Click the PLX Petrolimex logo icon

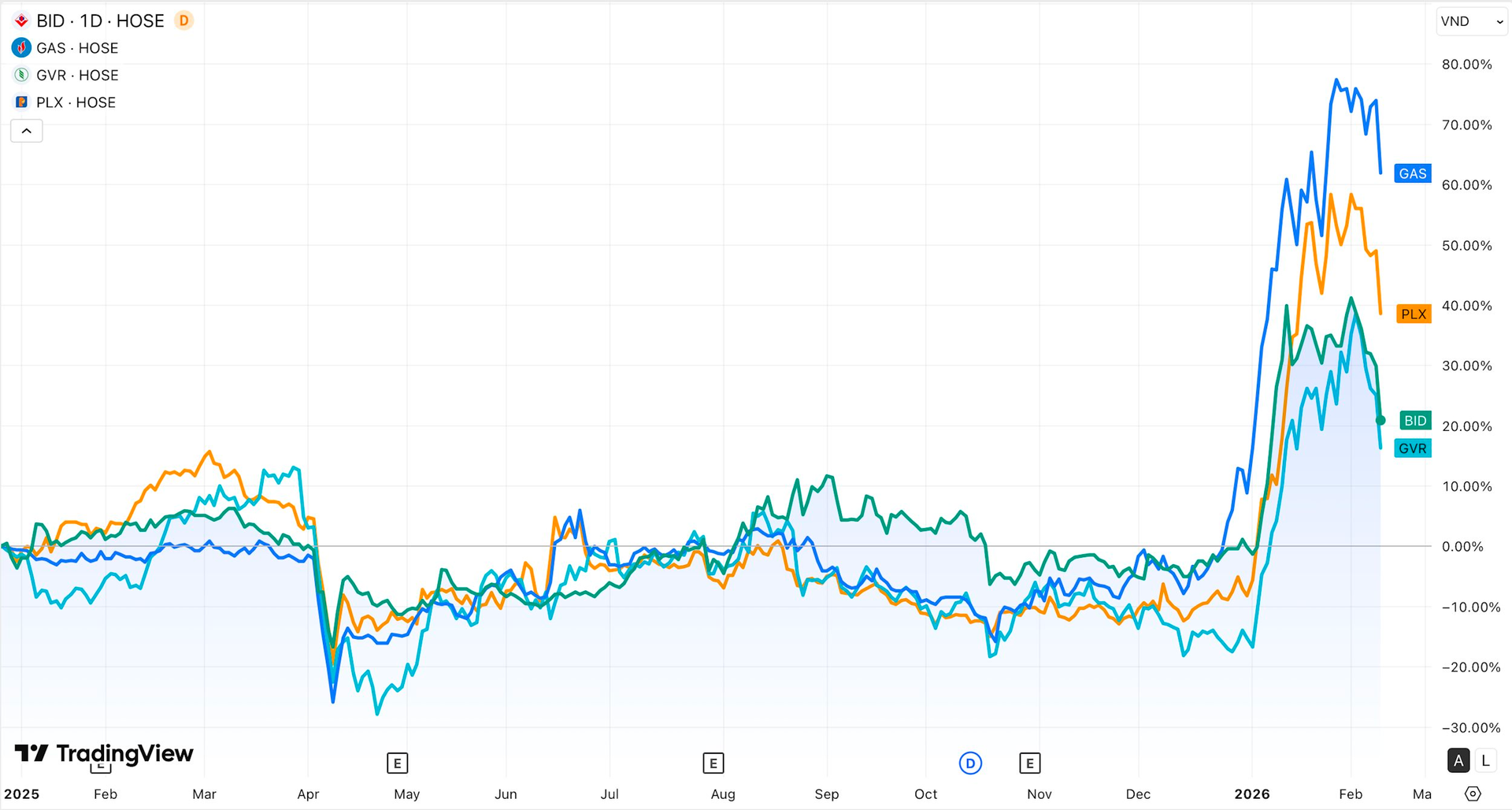point(21,102)
